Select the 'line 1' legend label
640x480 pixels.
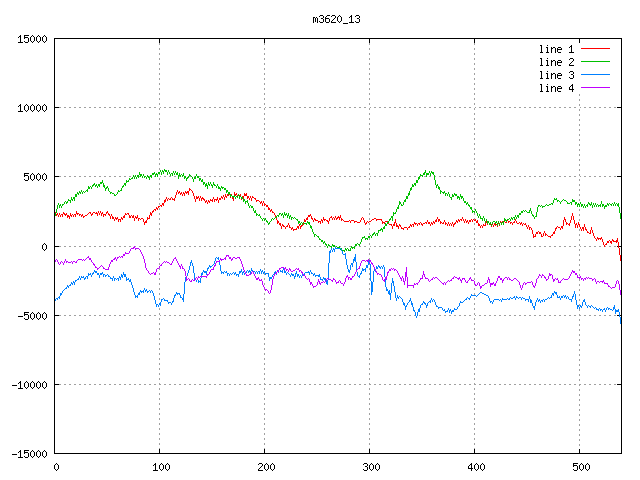click(x=557, y=49)
